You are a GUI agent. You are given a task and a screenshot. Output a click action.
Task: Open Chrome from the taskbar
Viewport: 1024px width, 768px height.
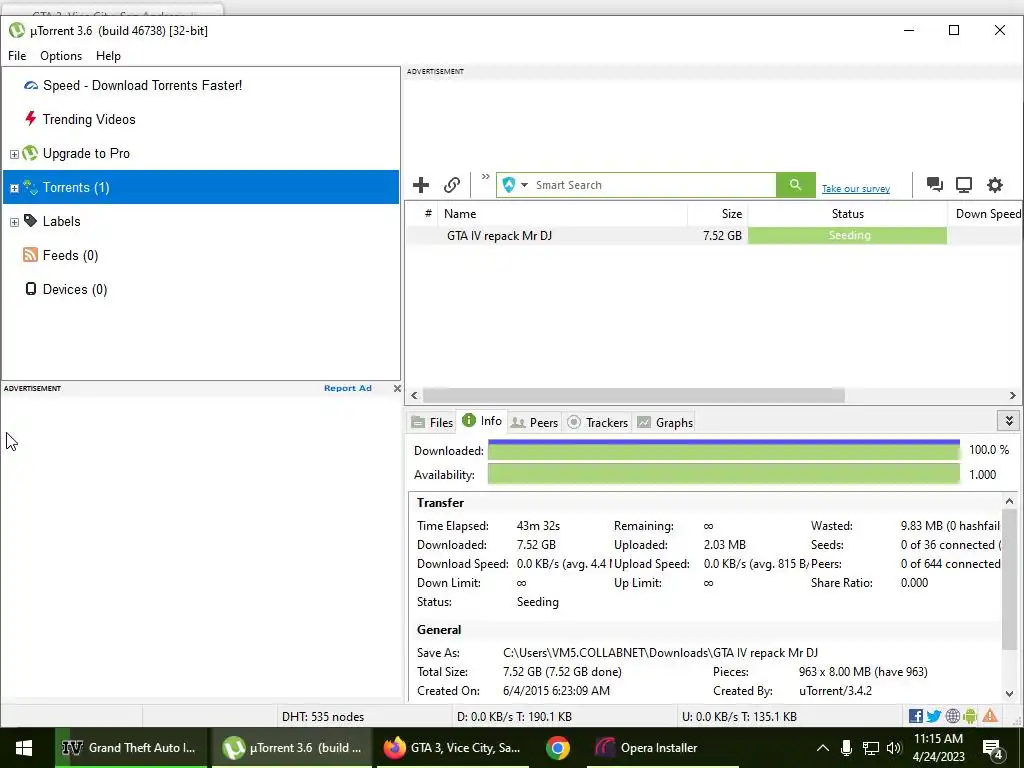[x=558, y=748]
